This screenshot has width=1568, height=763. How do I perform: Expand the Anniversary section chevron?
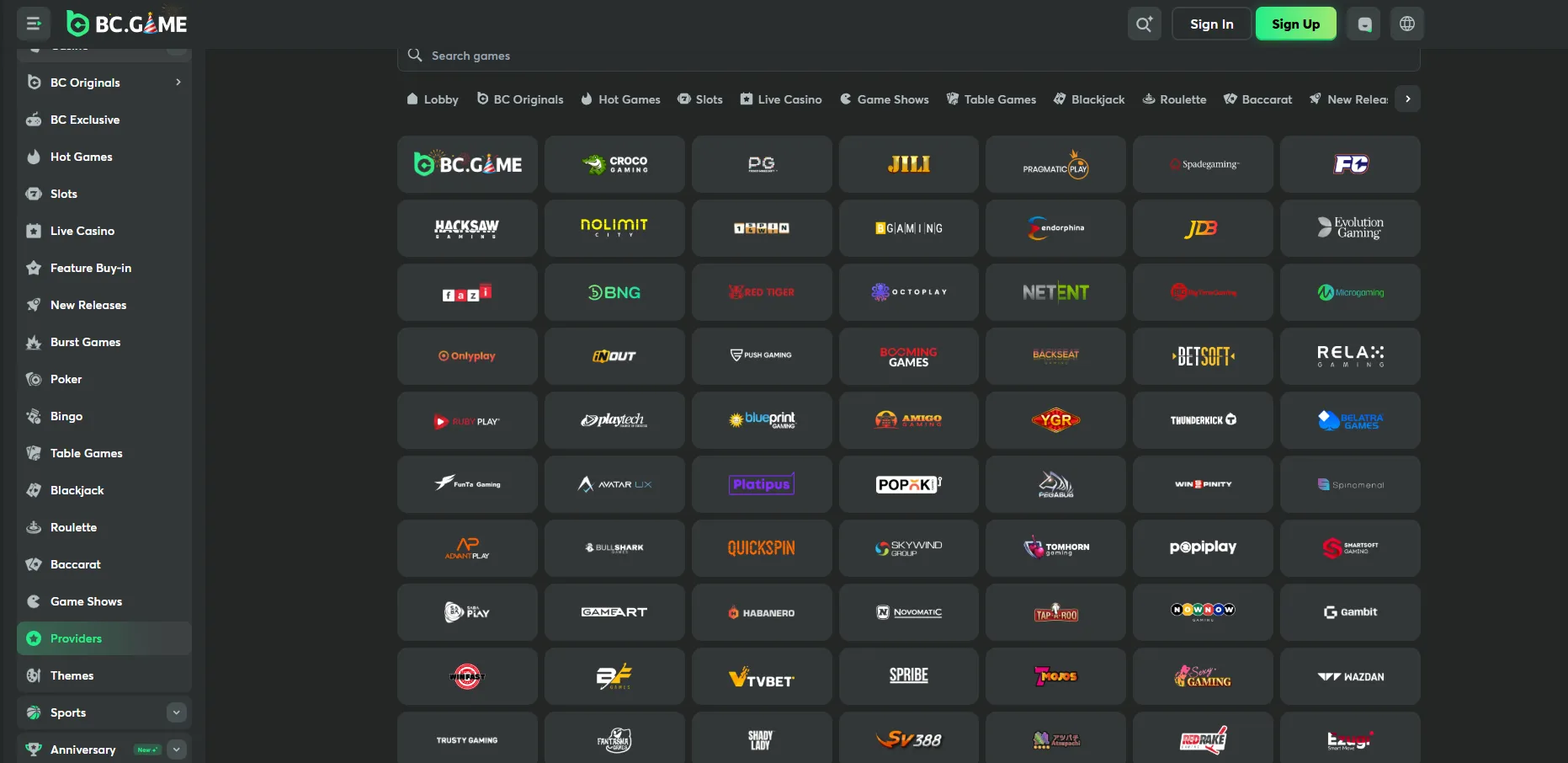click(x=177, y=750)
